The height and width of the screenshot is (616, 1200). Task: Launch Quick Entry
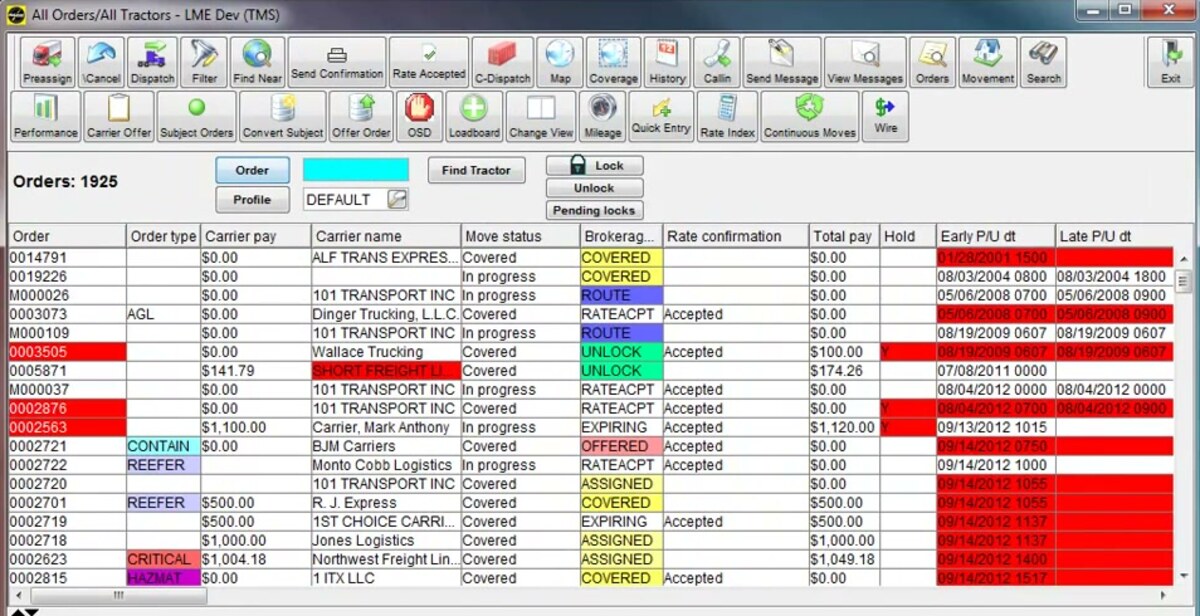(661, 116)
